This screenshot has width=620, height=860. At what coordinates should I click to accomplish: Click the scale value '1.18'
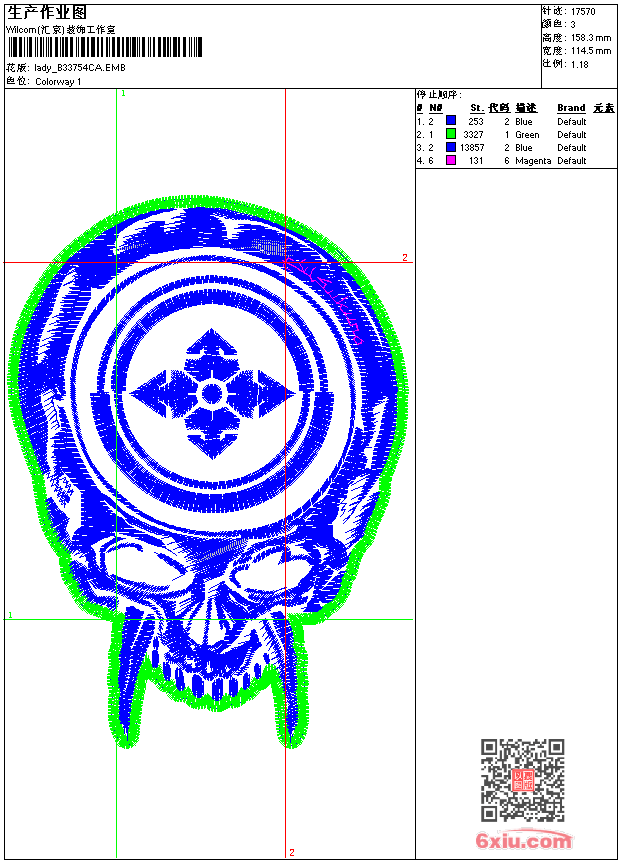579,65
